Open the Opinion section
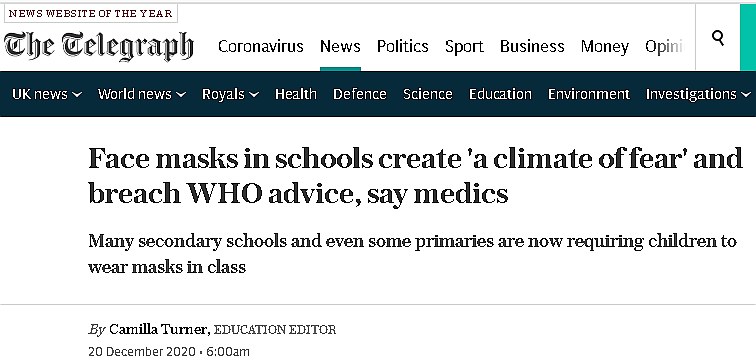756x361 pixels. click(664, 47)
